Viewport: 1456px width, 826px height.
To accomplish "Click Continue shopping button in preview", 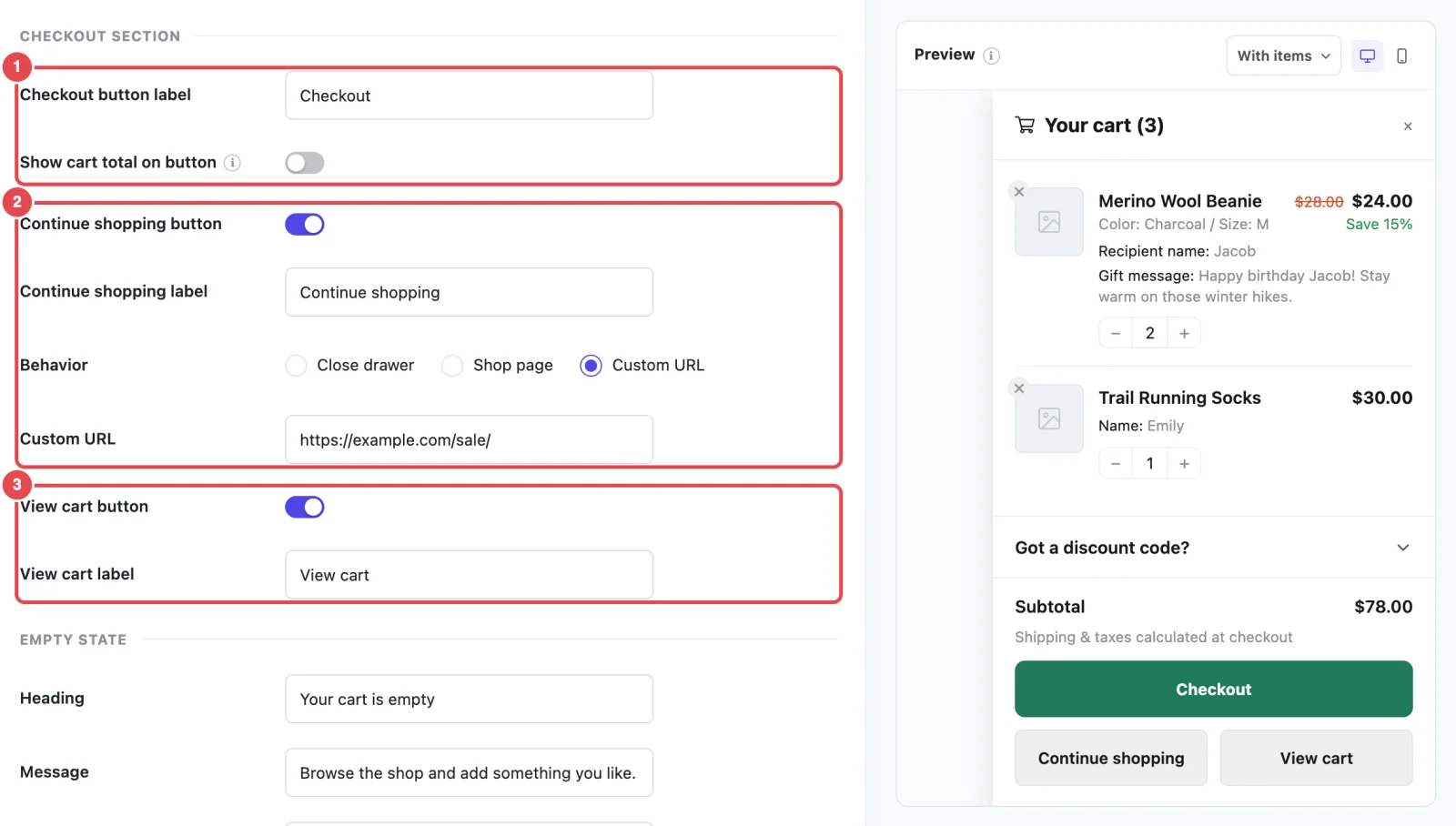I will click(x=1111, y=758).
